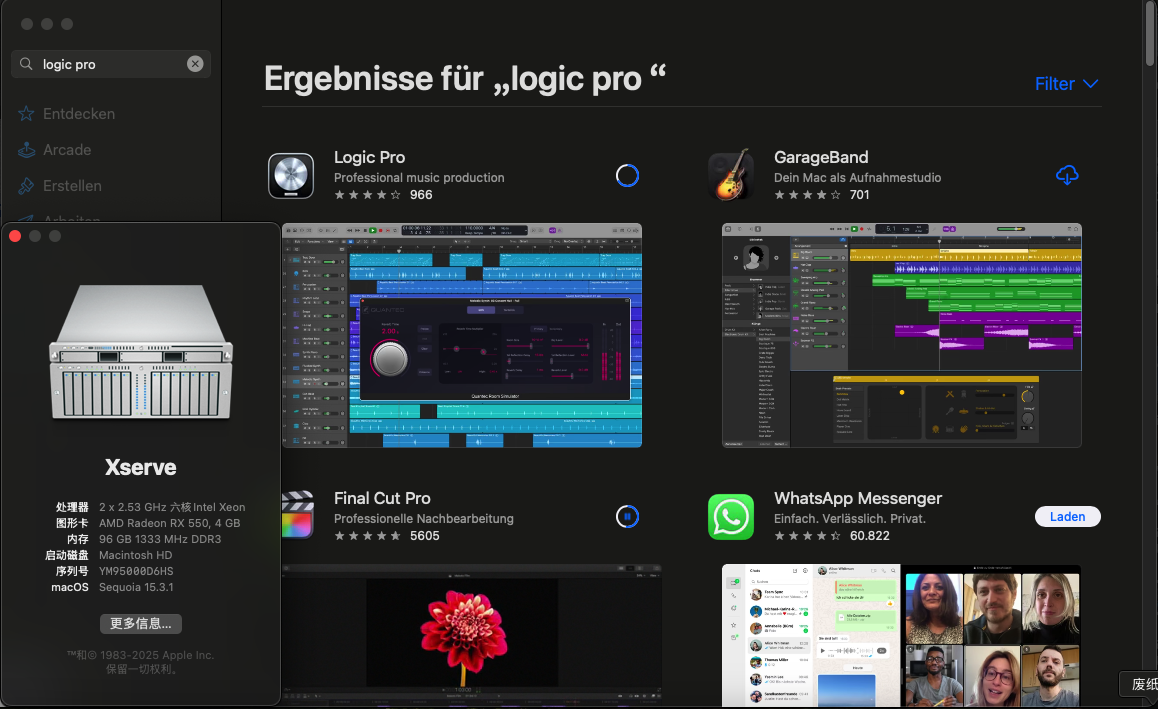Click the Entdecken star icon

[26, 114]
